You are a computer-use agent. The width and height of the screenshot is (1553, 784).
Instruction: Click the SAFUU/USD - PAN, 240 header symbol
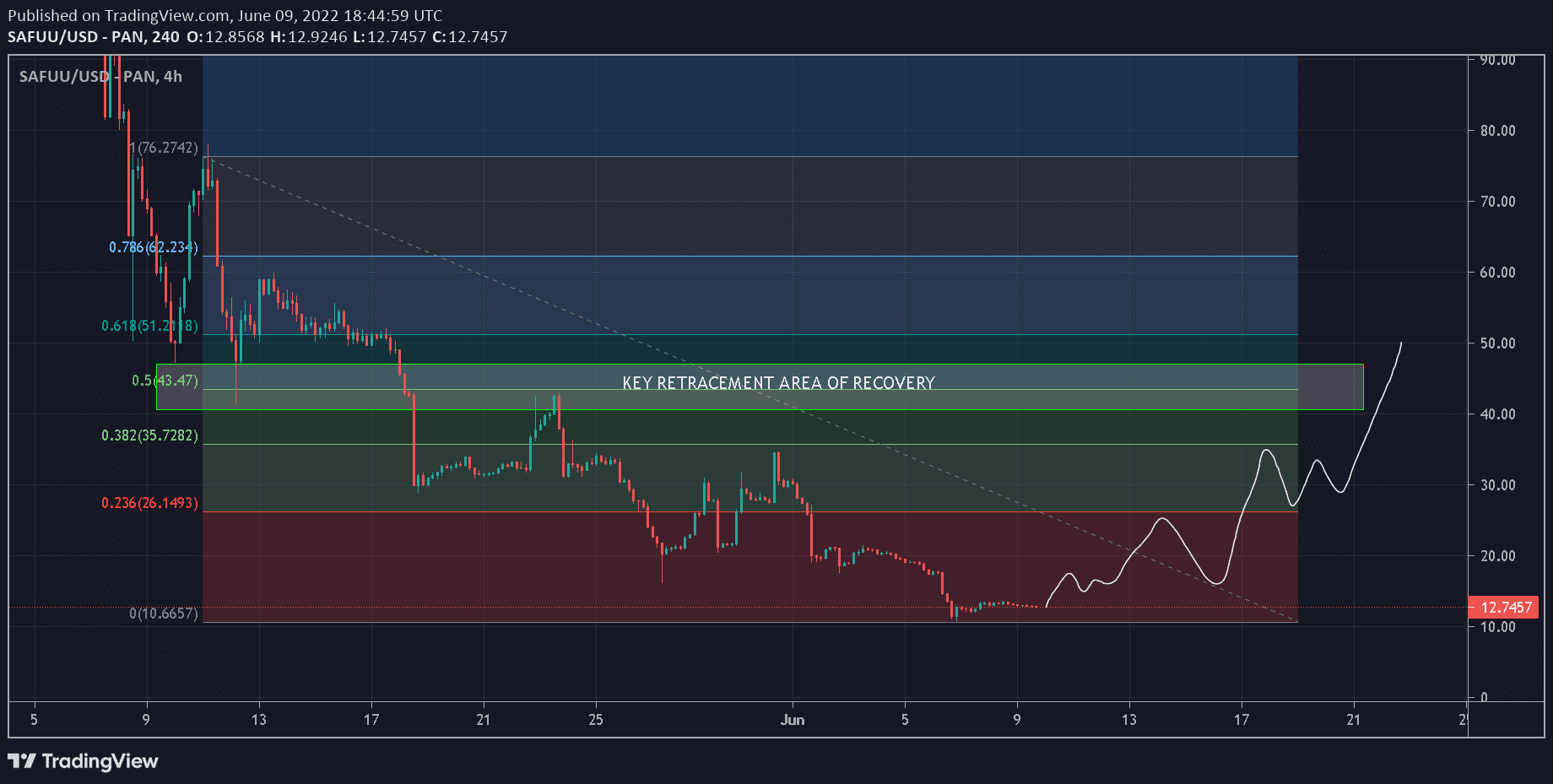[93, 37]
